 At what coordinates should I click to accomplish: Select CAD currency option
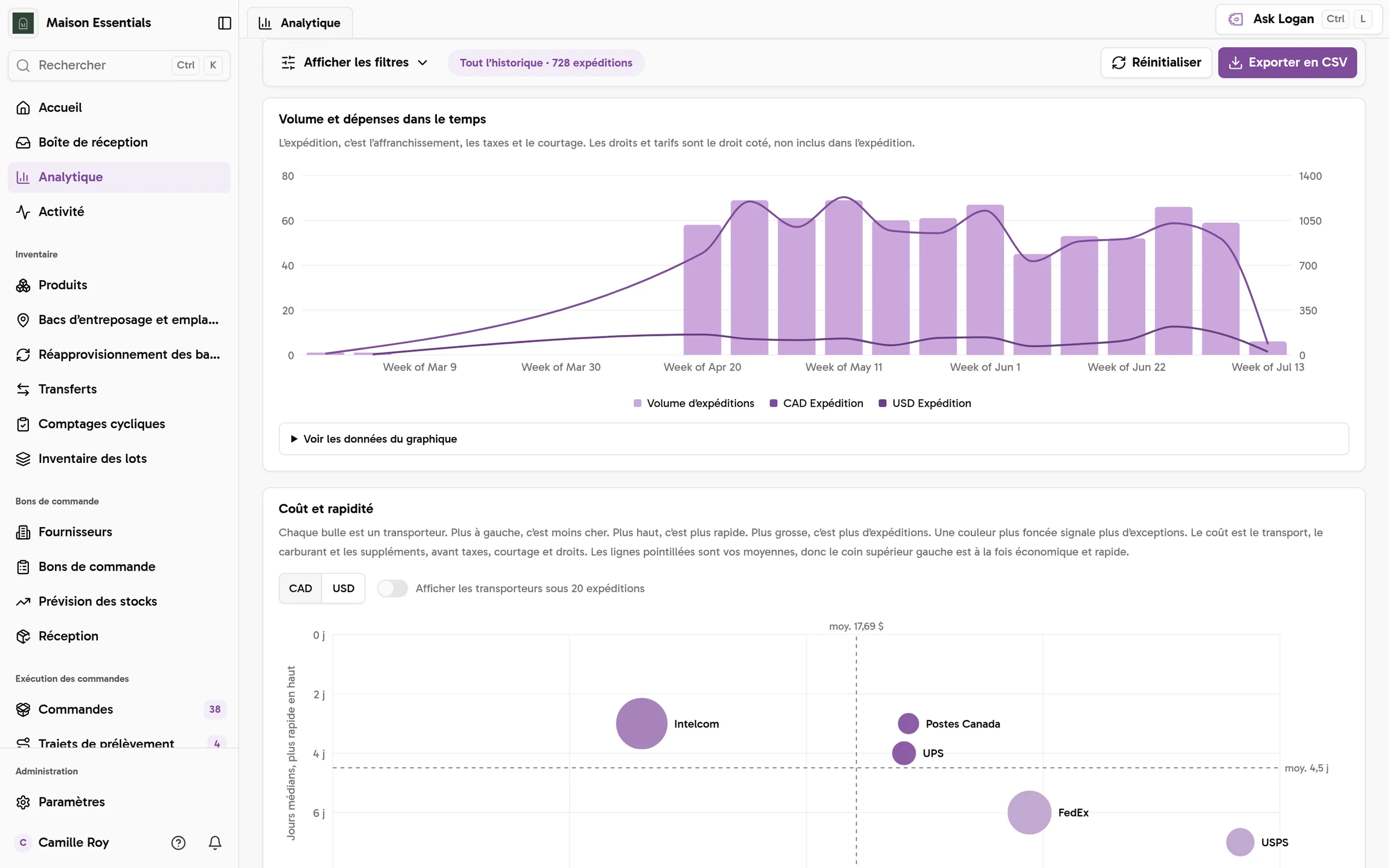pos(300,589)
